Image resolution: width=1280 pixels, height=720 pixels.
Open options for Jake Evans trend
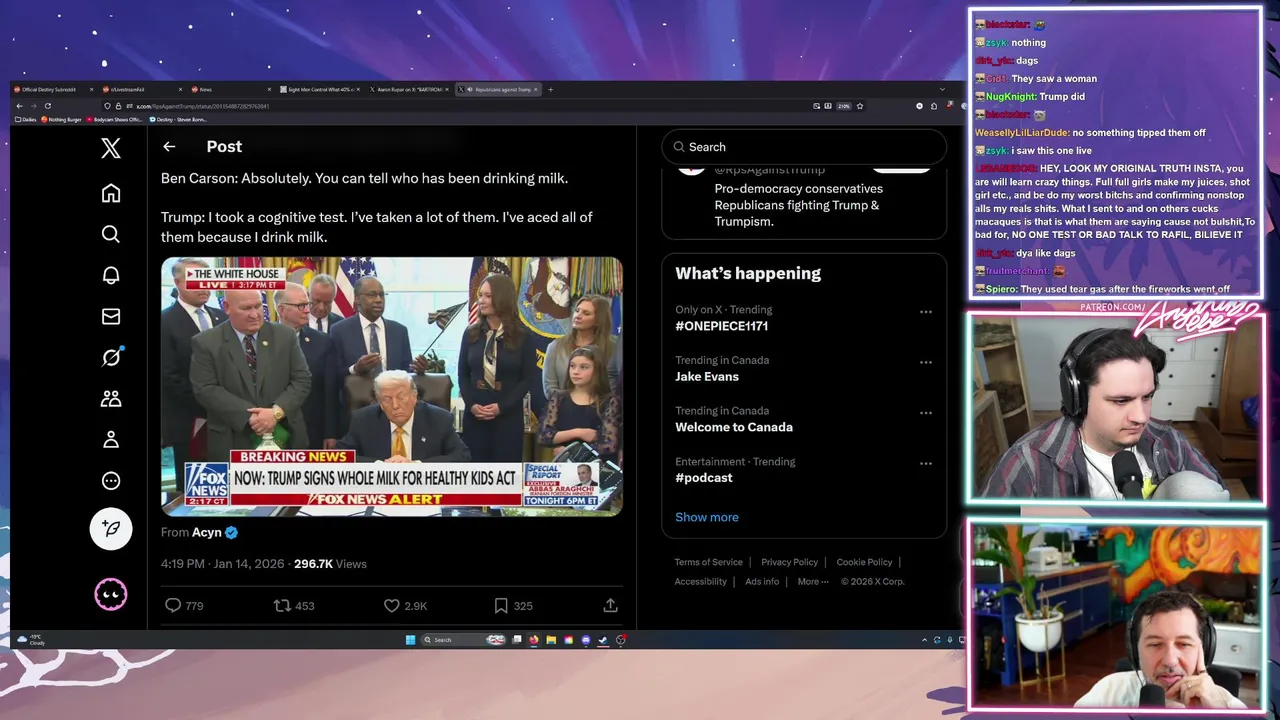tap(926, 362)
